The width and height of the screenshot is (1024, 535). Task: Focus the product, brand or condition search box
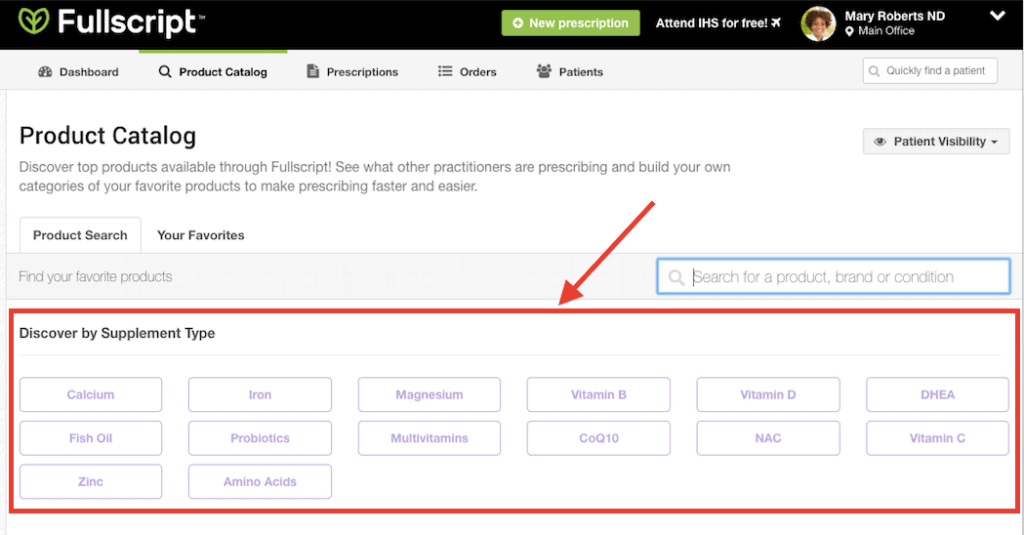[833, 277]
